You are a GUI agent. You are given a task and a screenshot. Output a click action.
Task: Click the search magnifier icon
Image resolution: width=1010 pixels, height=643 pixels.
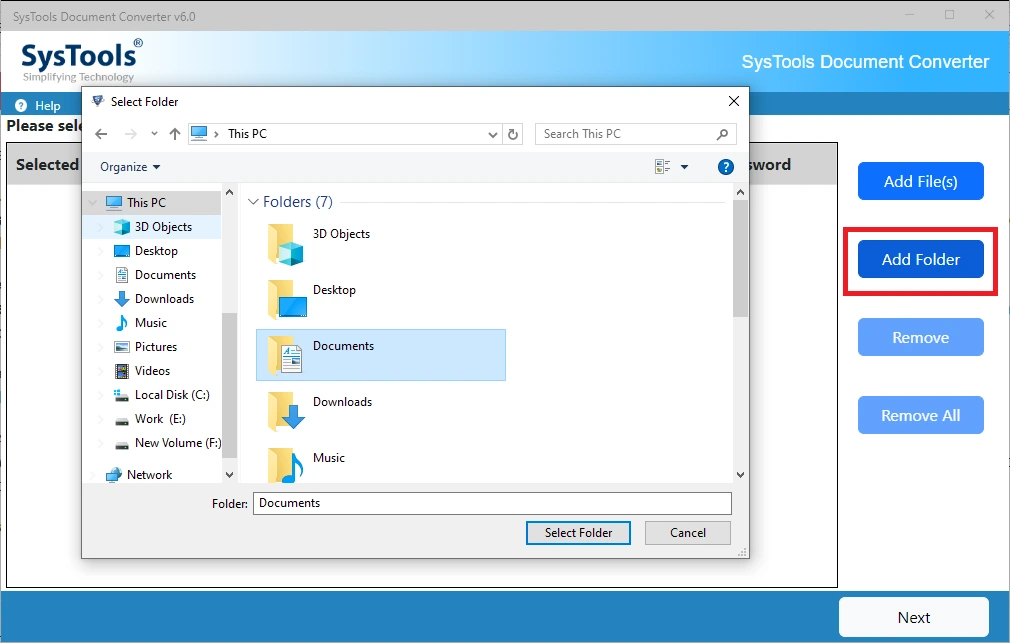722,134
